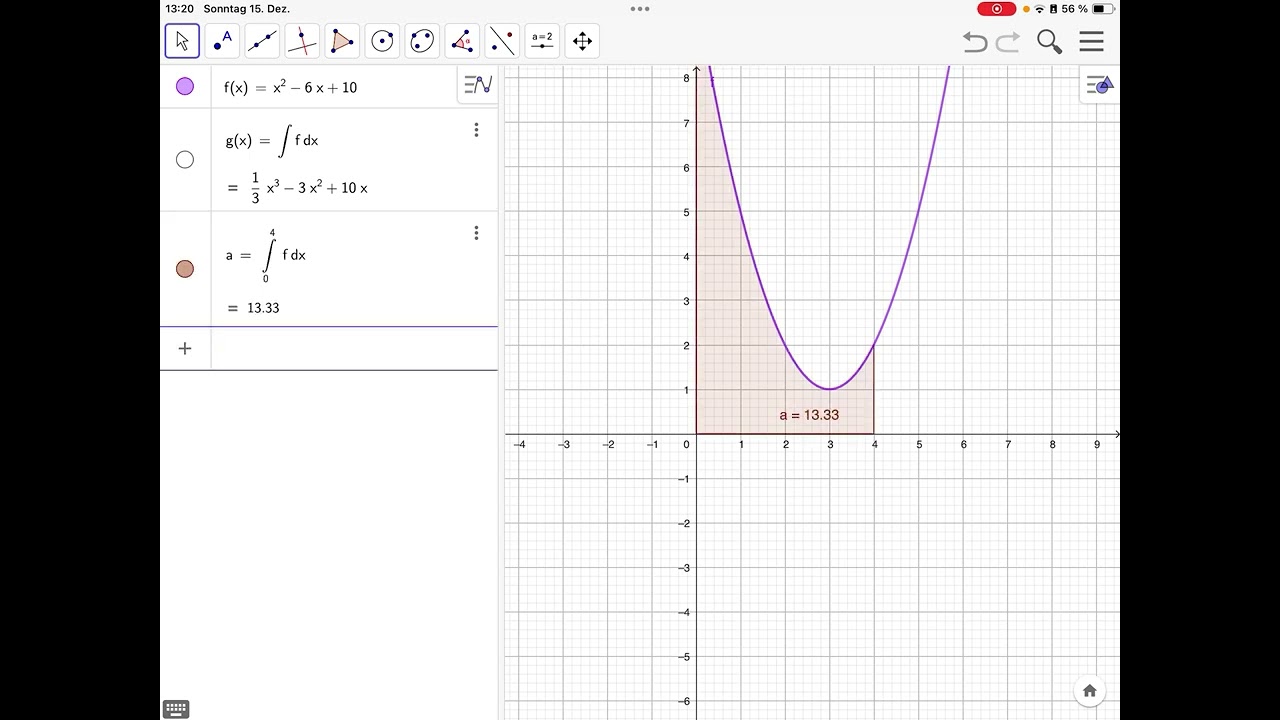Open the algebra view style bar

[x=478, y=85]
